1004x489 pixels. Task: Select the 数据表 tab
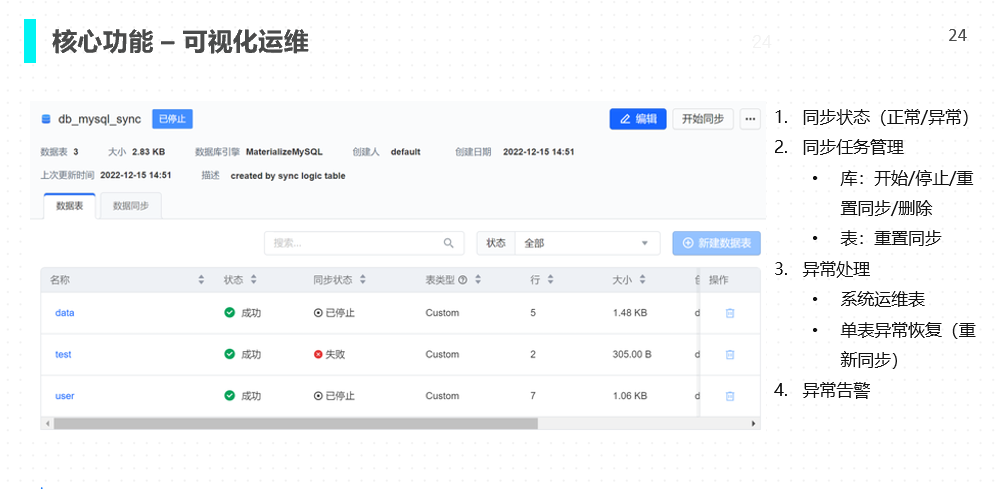point(69,206)
